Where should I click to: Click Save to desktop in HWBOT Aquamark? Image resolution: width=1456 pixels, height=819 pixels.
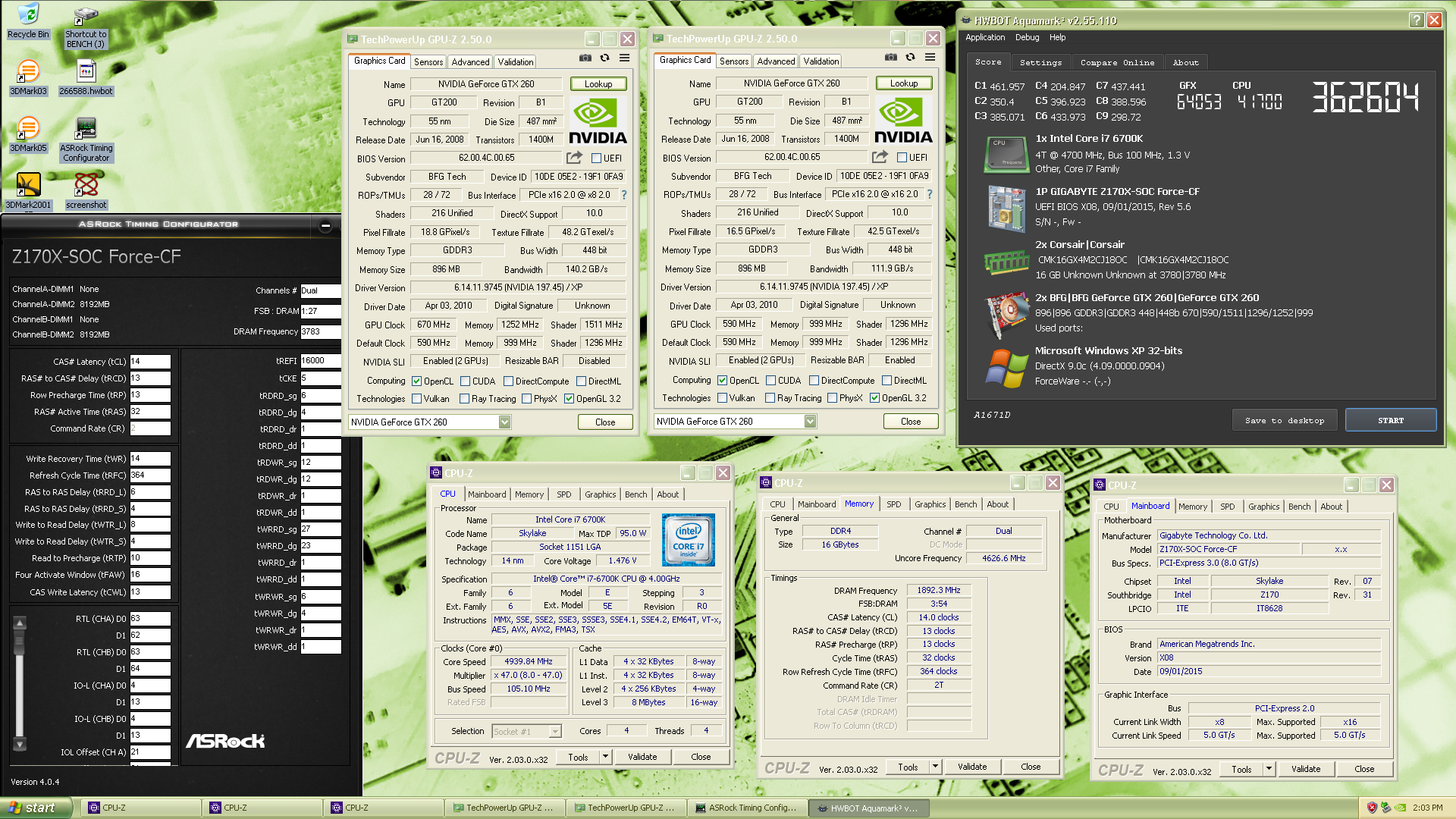click(x=1285, y=420)
